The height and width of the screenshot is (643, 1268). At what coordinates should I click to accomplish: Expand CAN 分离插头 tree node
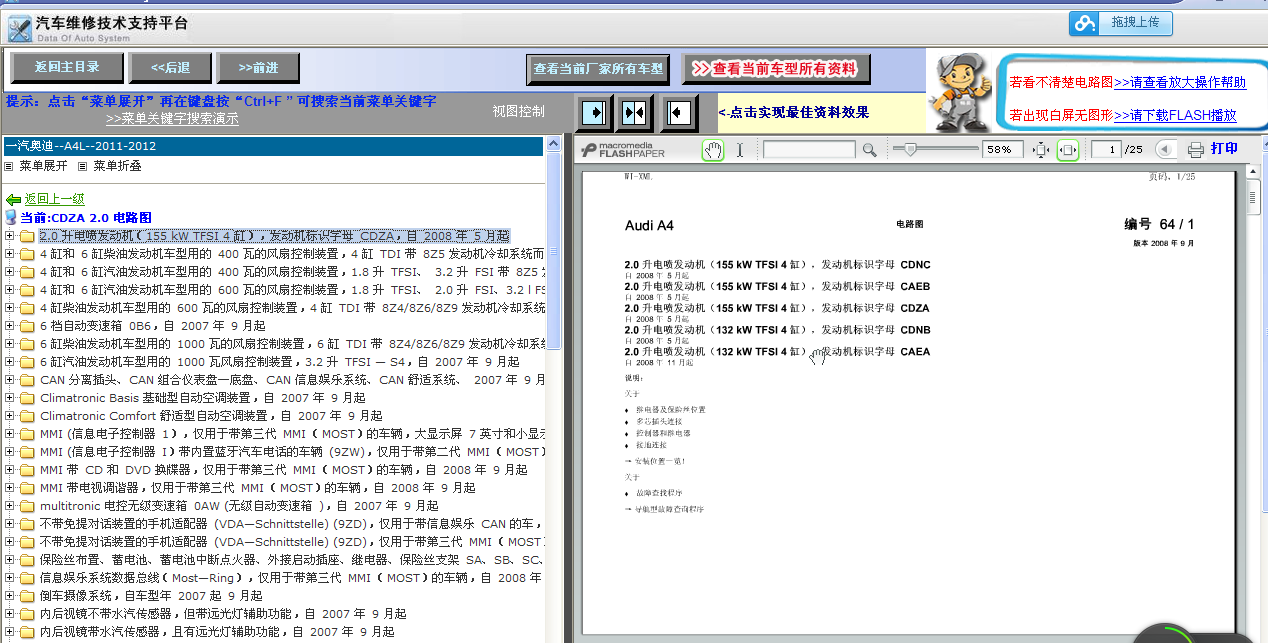point(10,380)
